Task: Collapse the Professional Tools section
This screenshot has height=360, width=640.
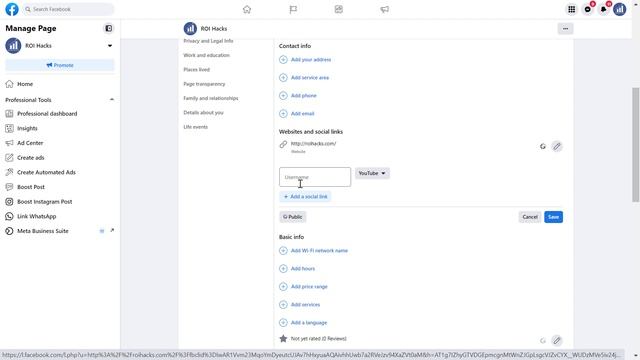Action: point(112,100)
